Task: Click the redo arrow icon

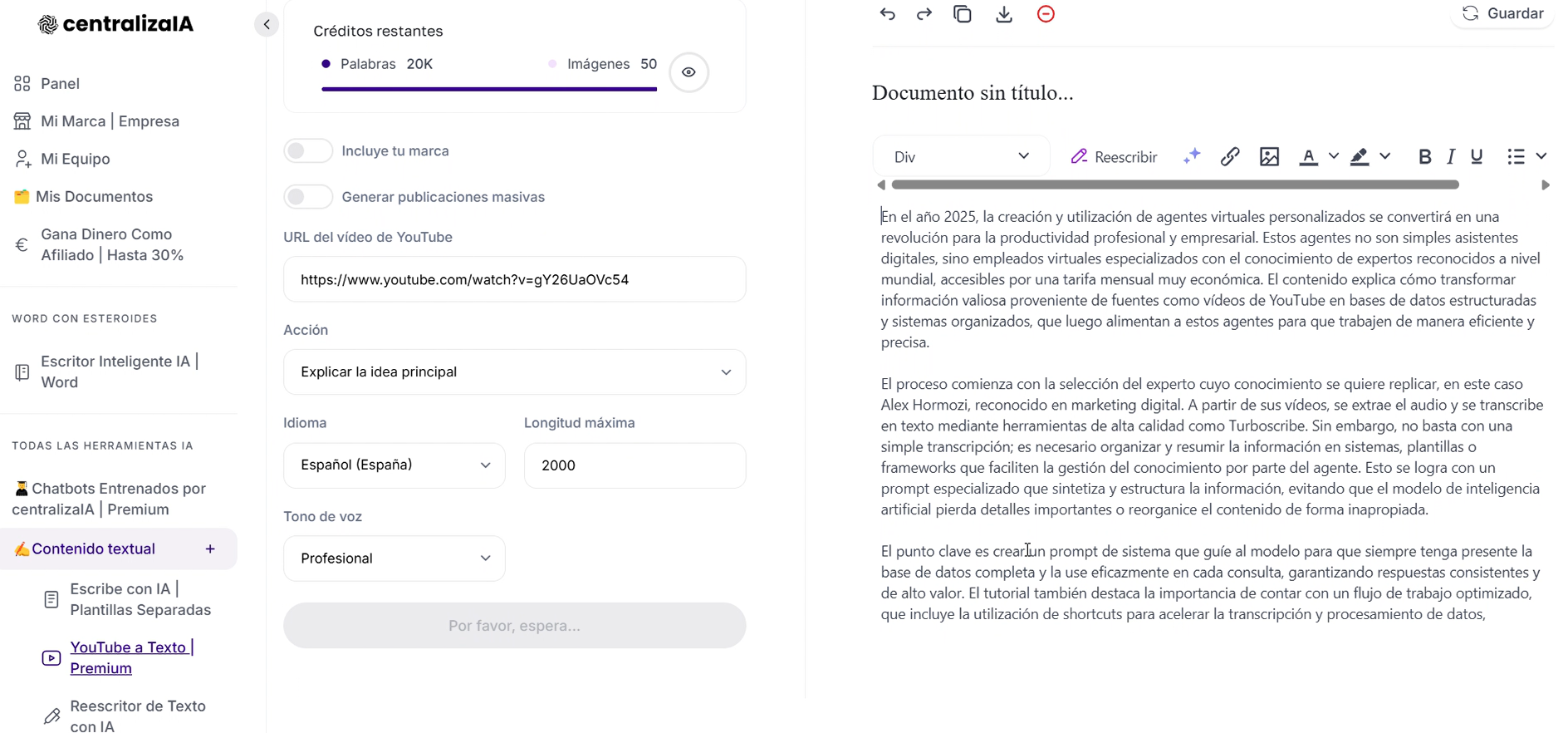Action: click(x=924, y=14)
